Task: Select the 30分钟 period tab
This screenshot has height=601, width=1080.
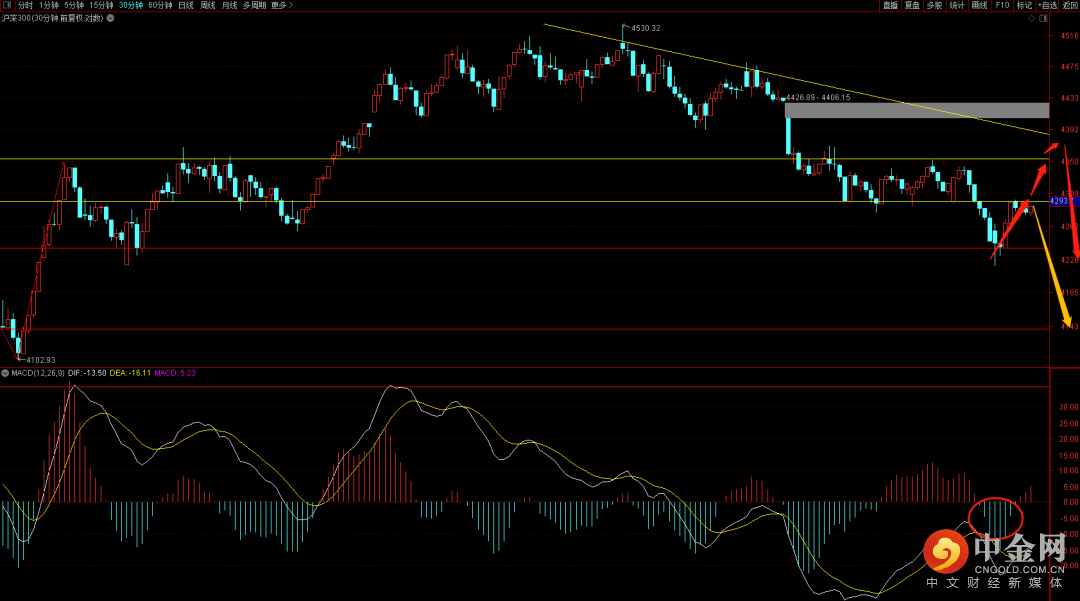Action: click(130, 5)
